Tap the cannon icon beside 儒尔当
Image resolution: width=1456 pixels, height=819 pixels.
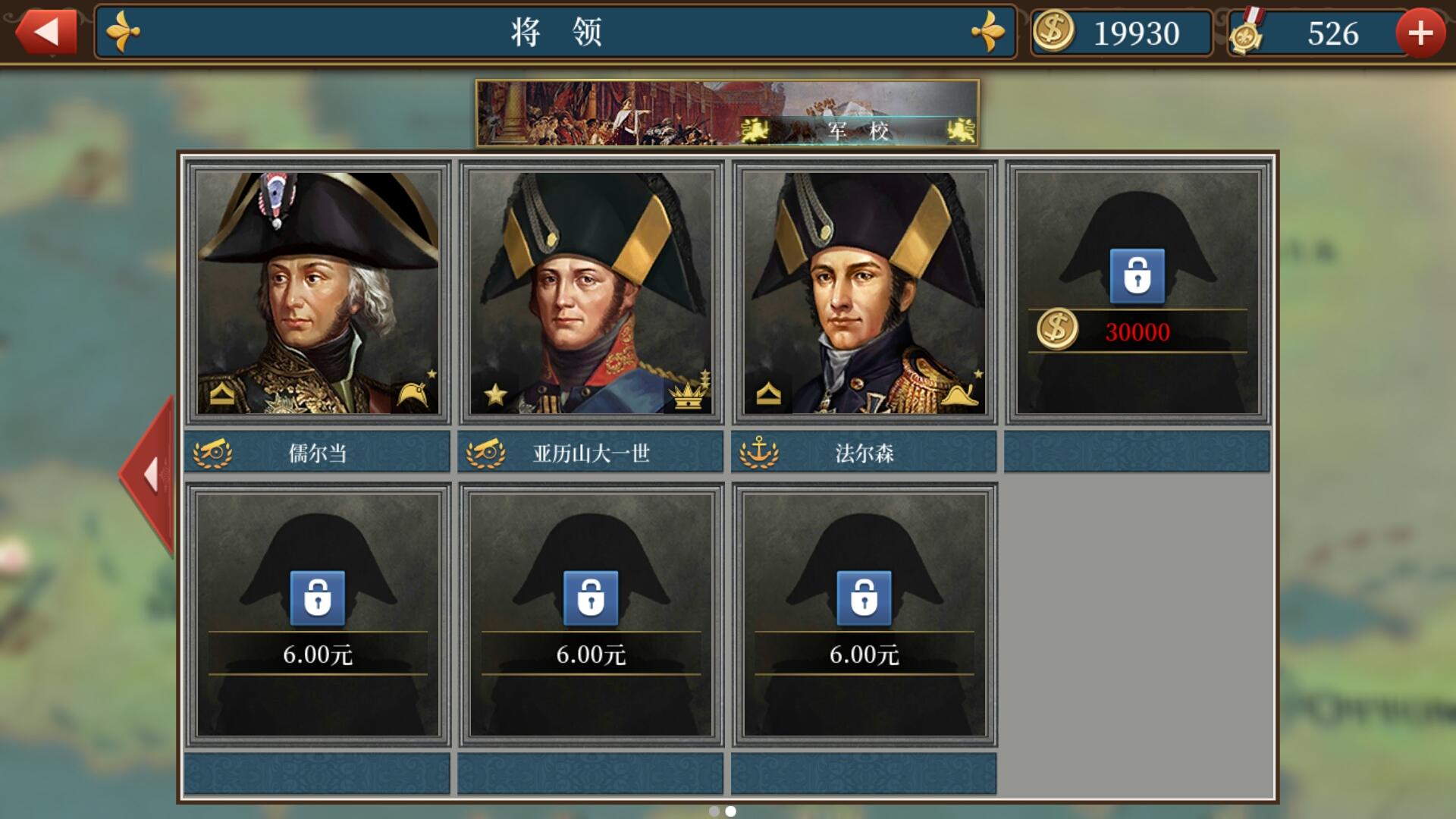pyautogui.click(x=212, y=453)
